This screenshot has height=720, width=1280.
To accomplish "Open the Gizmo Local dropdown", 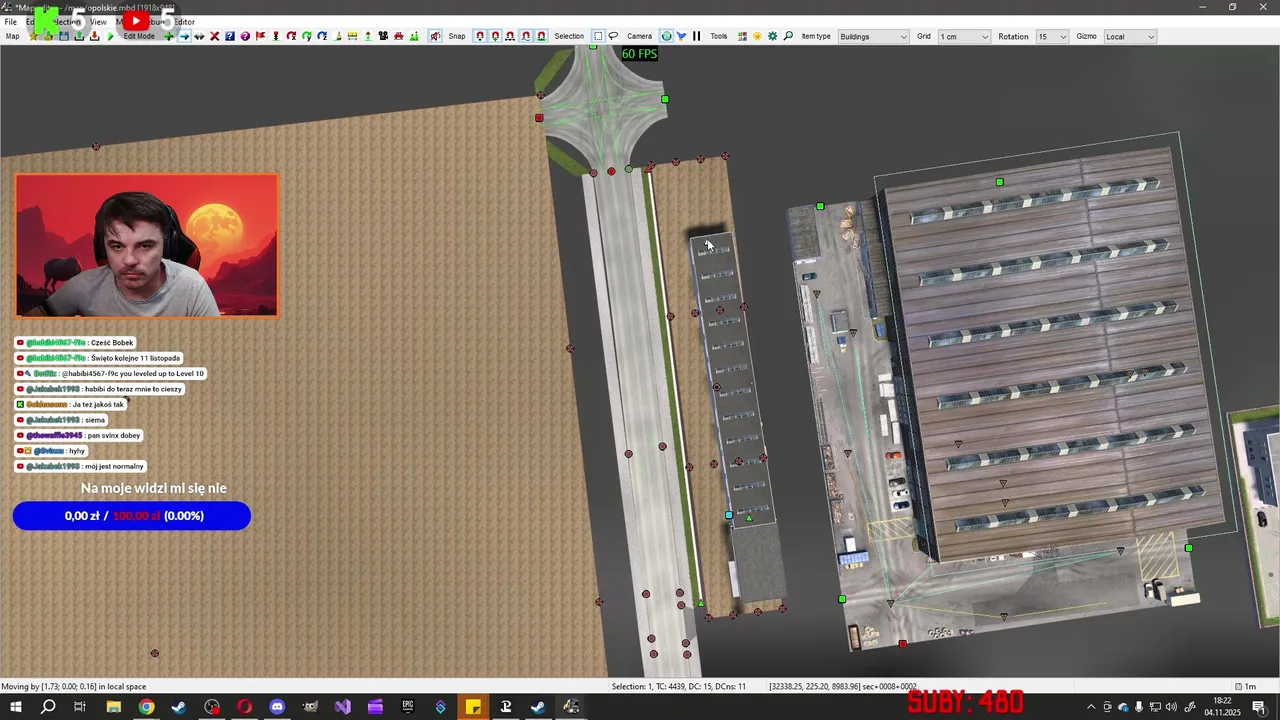I will (x=1129, y=36).
